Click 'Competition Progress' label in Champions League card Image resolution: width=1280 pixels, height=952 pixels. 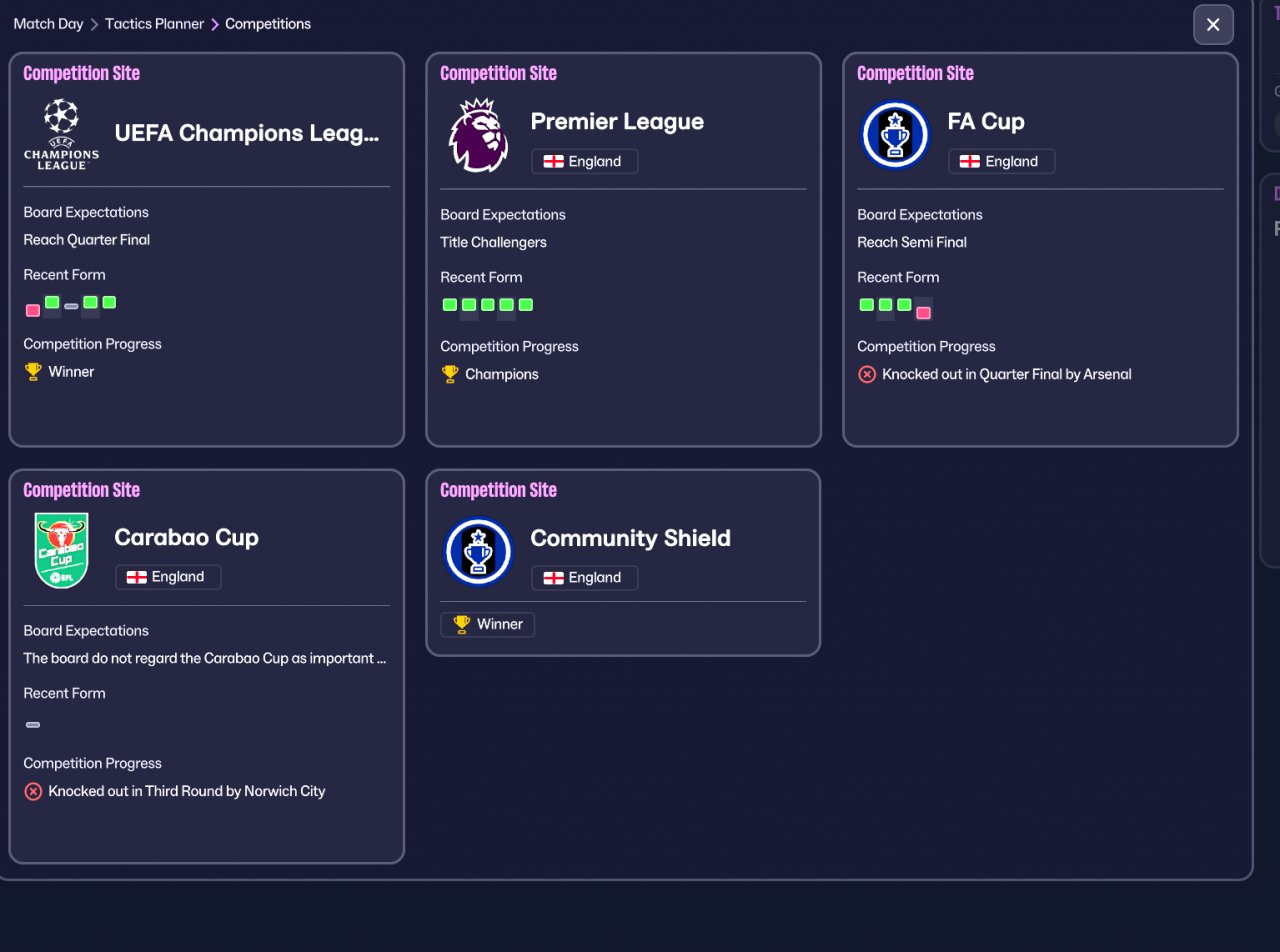[93, 344]
